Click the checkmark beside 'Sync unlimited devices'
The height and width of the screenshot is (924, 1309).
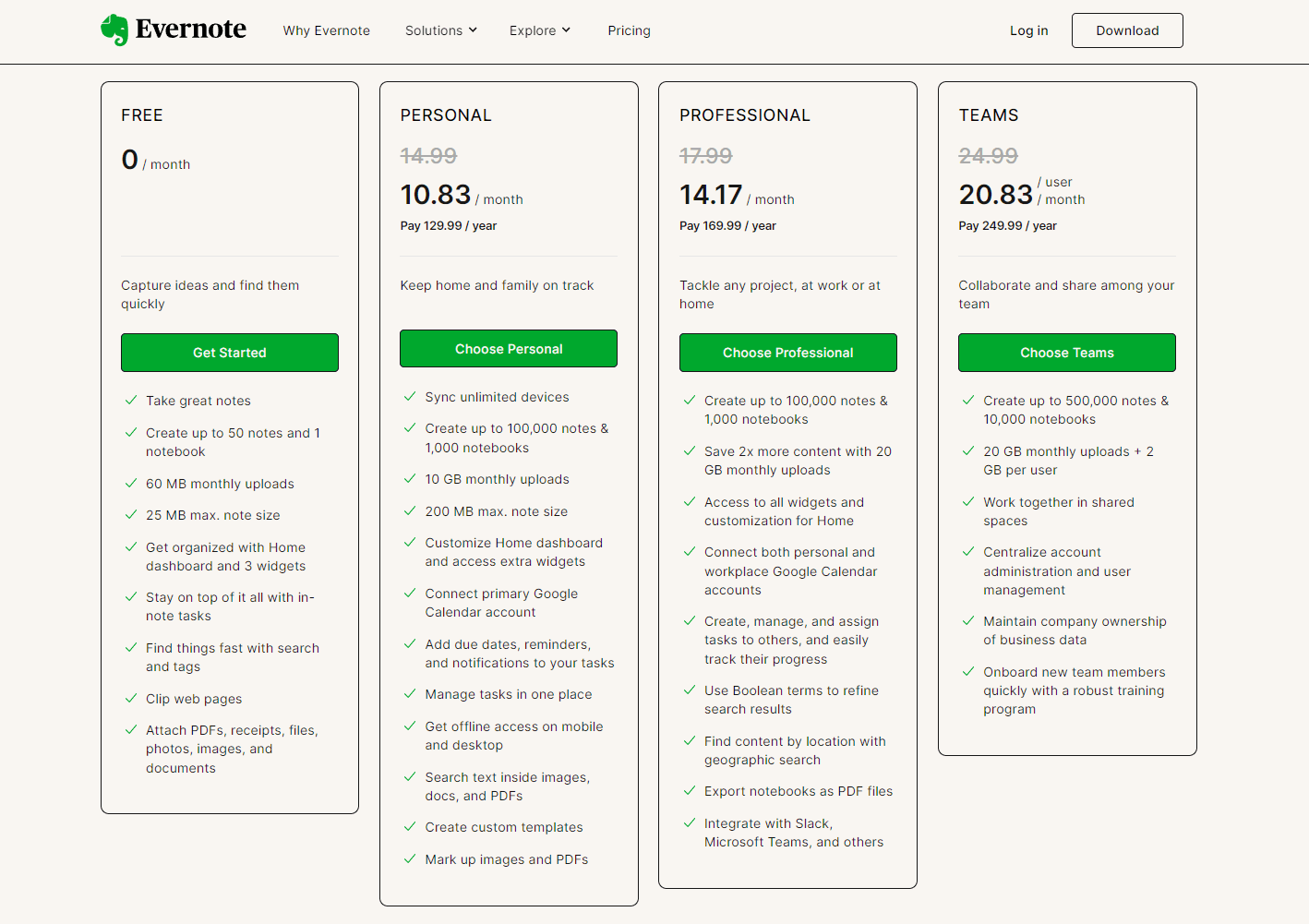410,396
